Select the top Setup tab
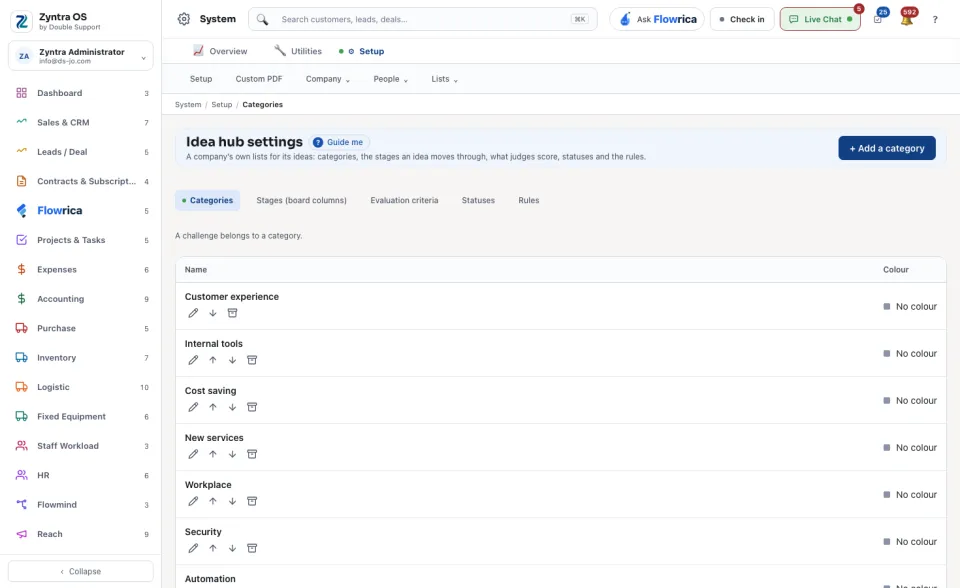This screenshot has width=960, height=588. [361, 51]
